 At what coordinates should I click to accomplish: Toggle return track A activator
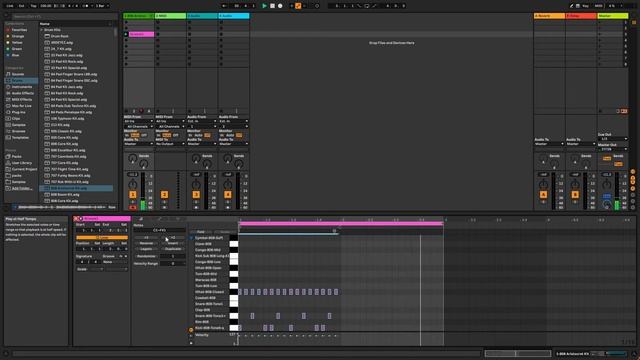pos(543,195)
